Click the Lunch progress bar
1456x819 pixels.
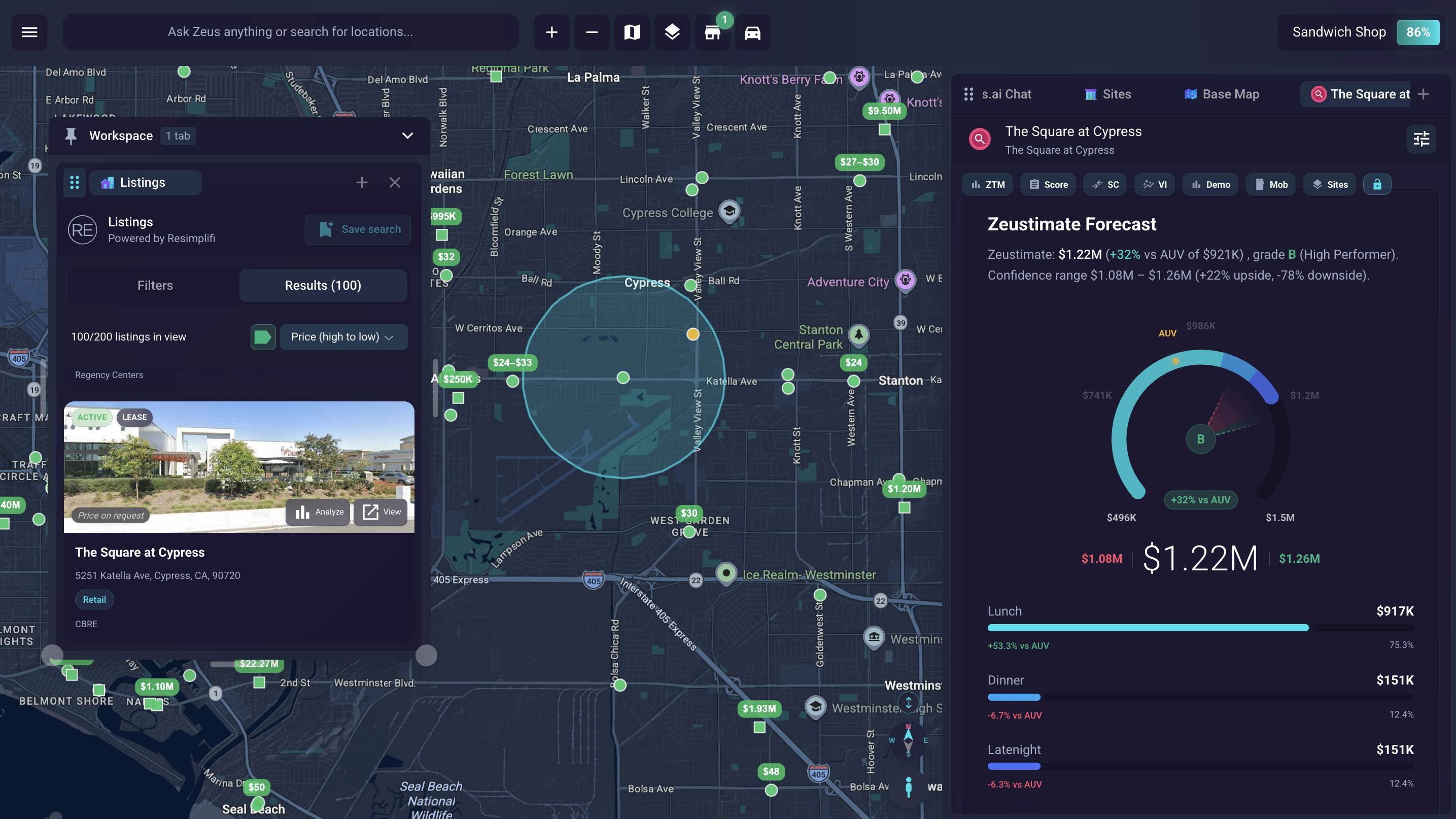1200,628
